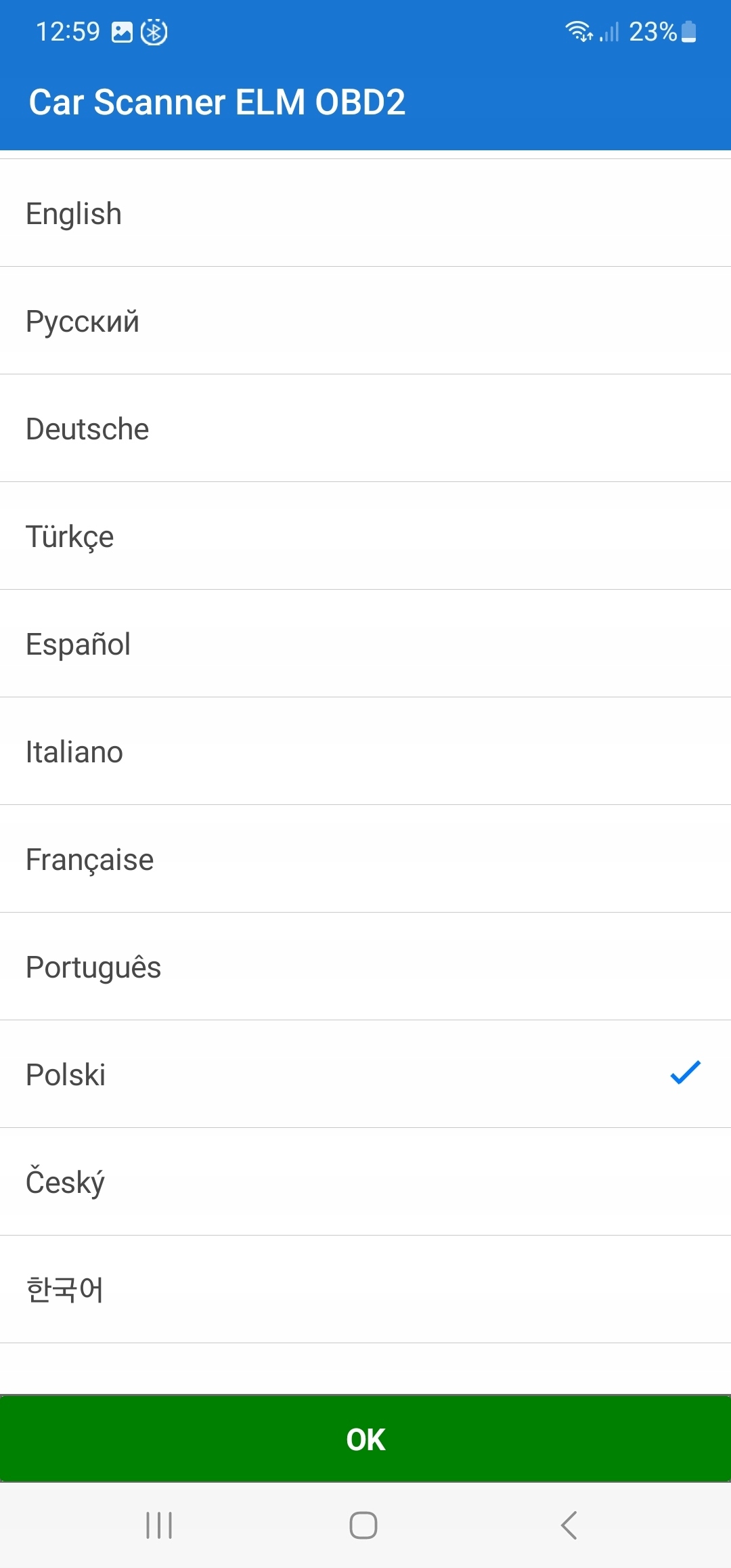731x1568 pixels.
Task: Tap the cellular signal bars icon
Action: [x=610, y=32]
